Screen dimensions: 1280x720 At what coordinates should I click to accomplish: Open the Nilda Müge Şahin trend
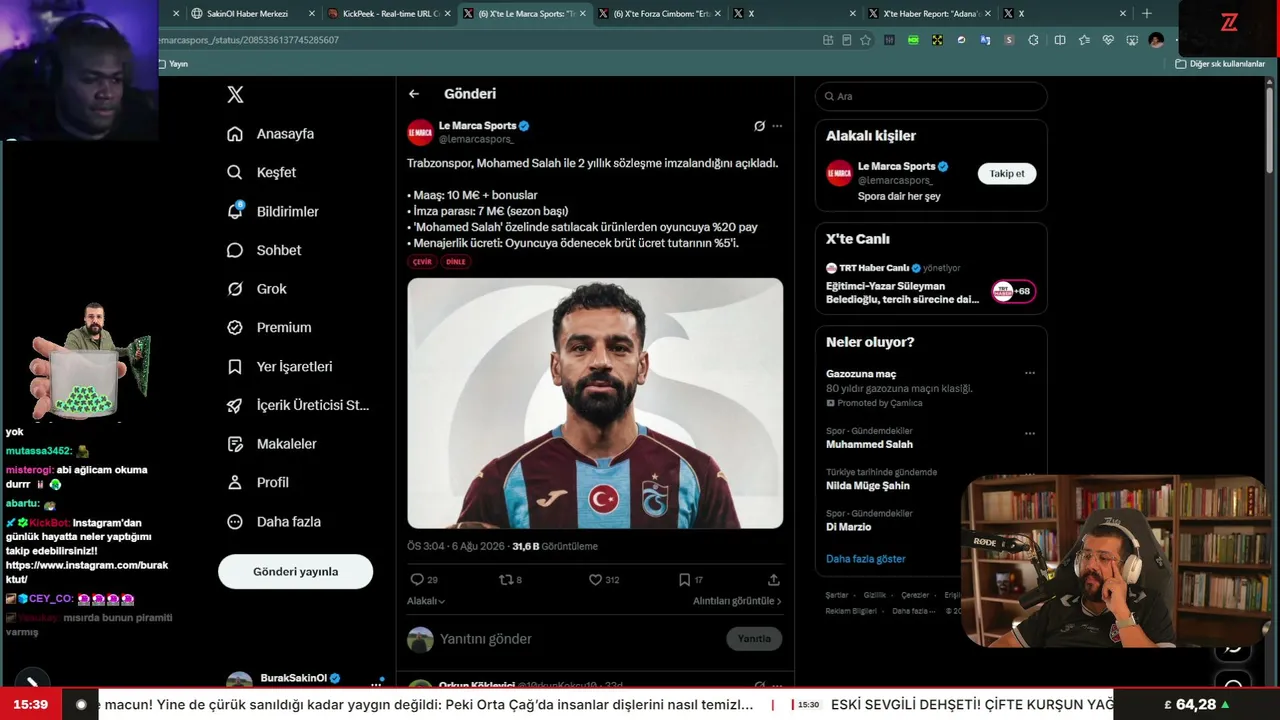868,485
